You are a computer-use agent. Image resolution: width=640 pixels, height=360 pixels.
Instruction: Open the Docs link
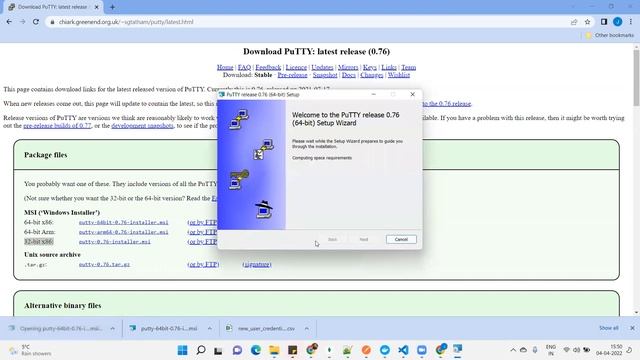click(349, 75)
